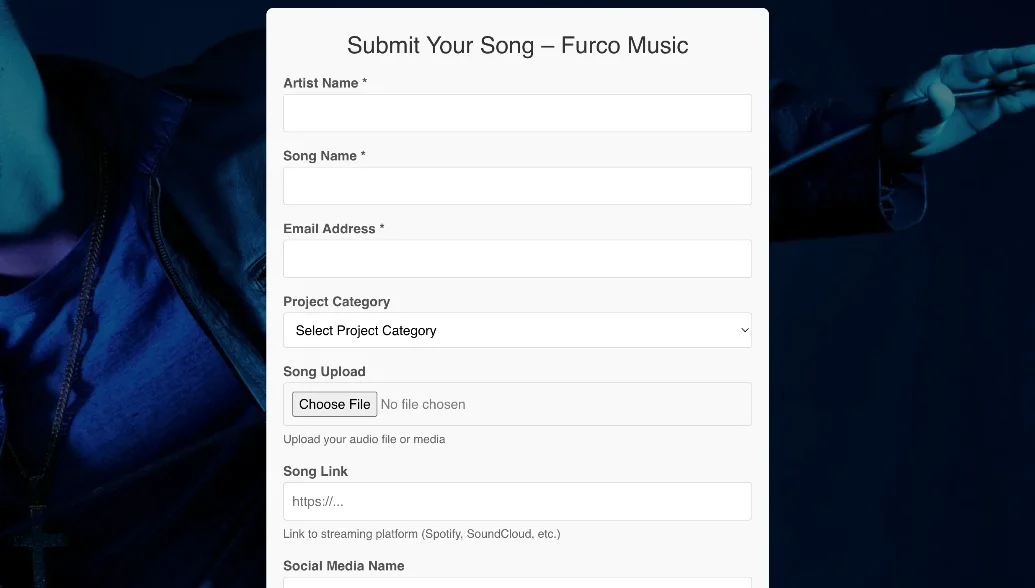Viewport: 1035px width, 588px height.
Task: Click the 'Upload your audio file or media' hint
Action: tap(364, 439)
